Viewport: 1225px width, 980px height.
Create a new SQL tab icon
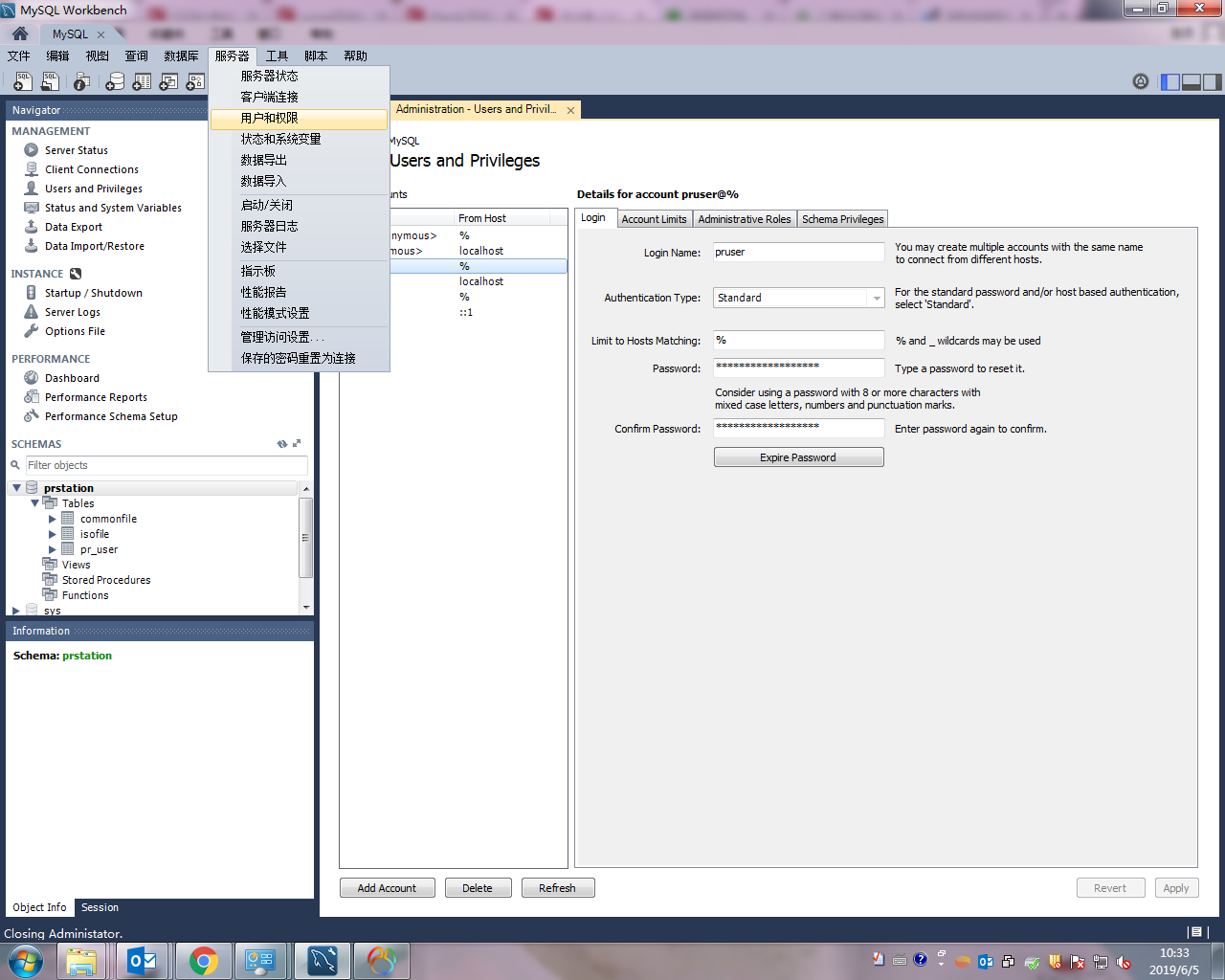[22, 82]
